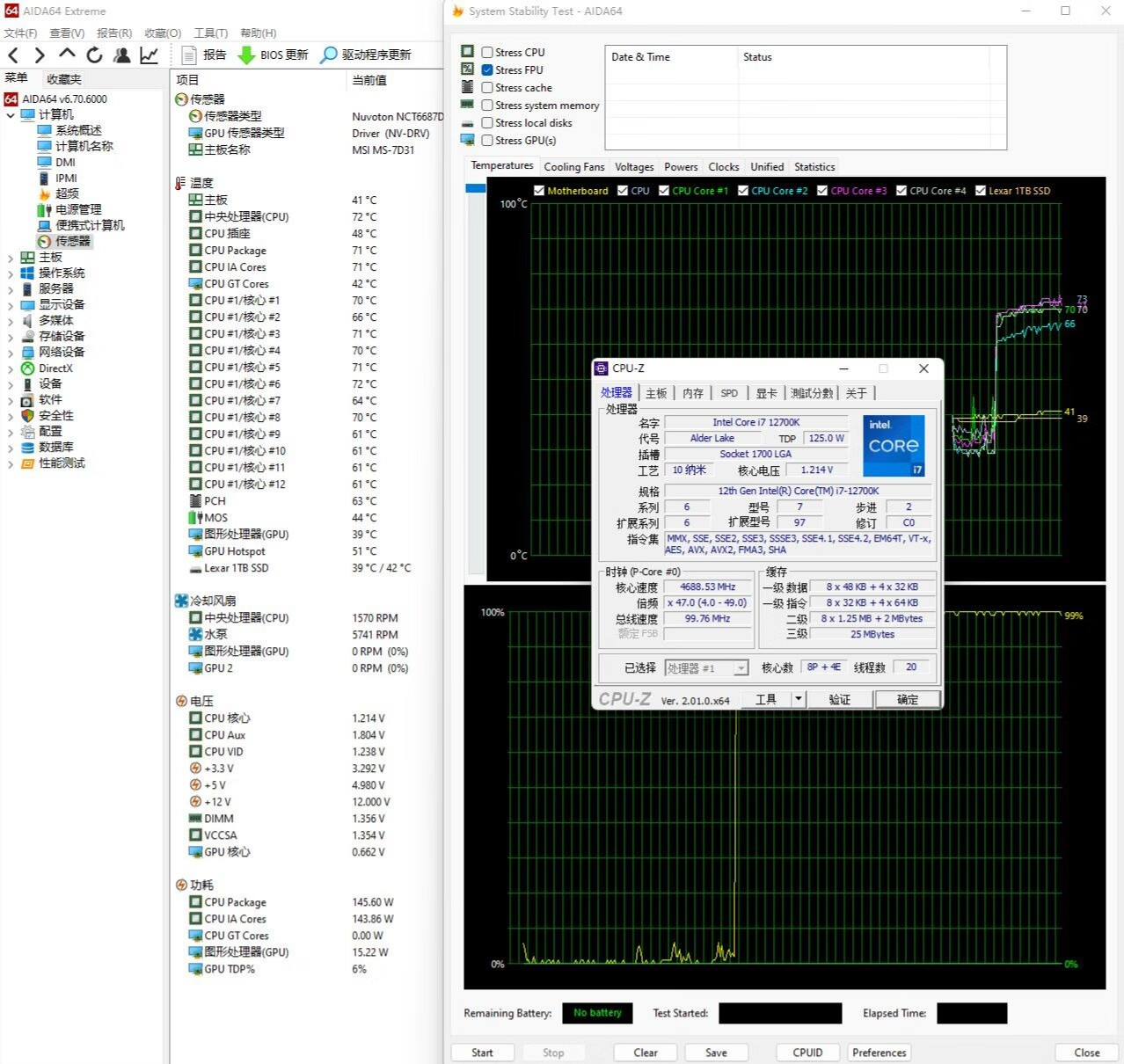Image resolution: width=1124 pixels, height=1064 pixels.
Task: Open the 报告 report toolbar item
Action: [204, 55]
